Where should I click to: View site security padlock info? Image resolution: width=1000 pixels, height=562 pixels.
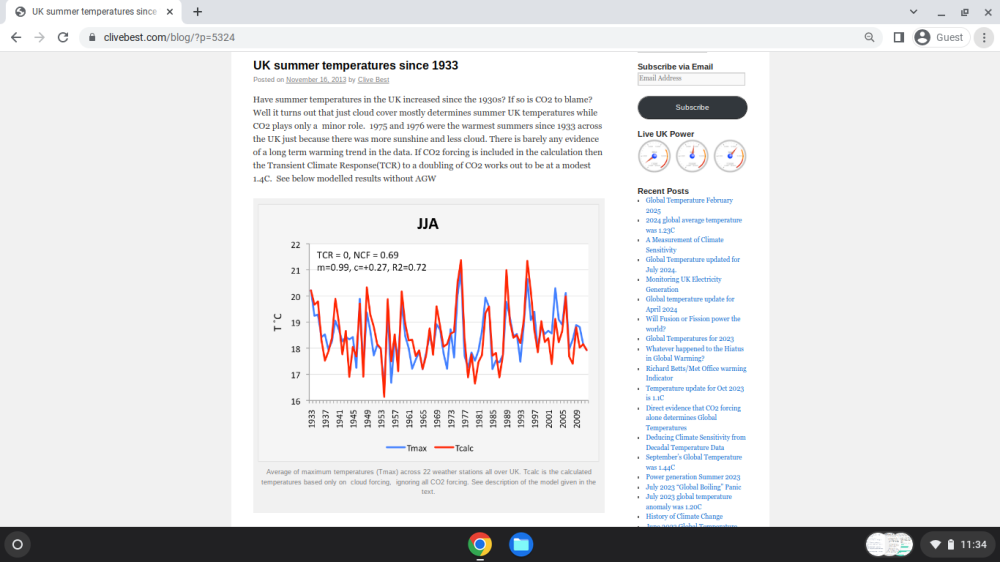(92, 38)
